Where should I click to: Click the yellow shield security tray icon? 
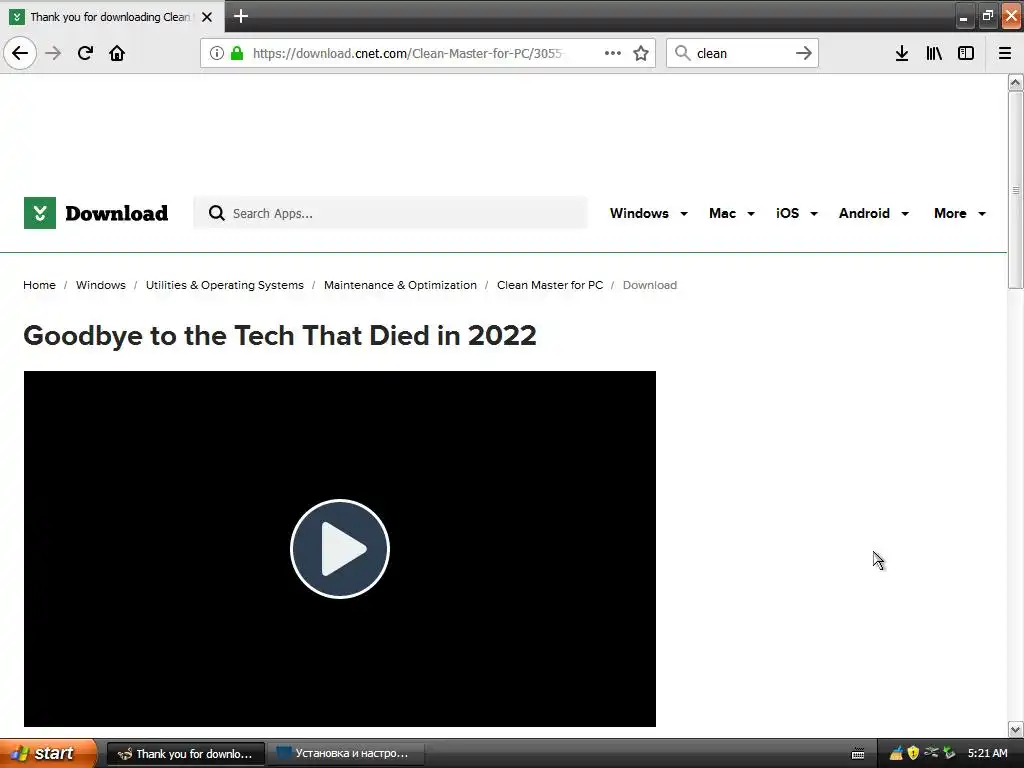coord(913,753)
